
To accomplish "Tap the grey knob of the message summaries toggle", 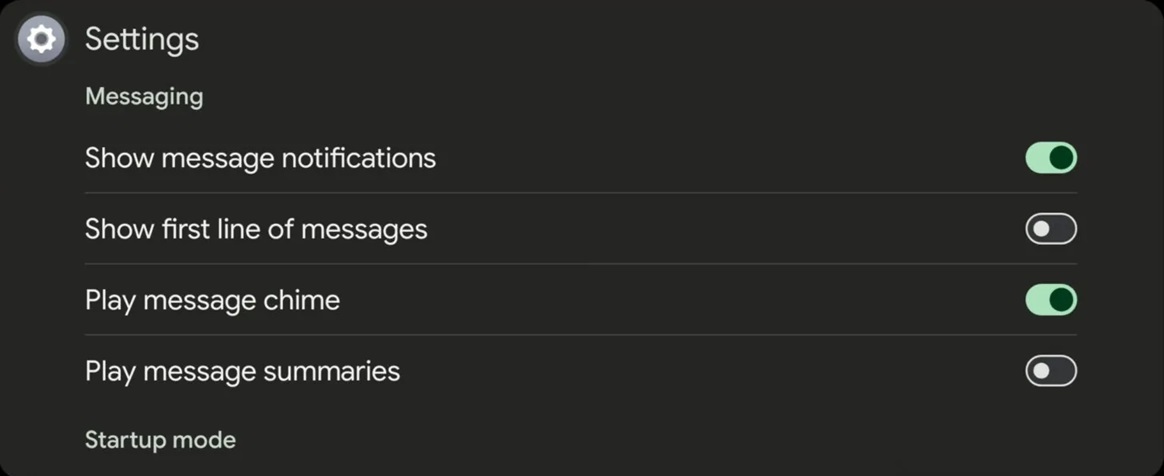I will coord(1041,371).
